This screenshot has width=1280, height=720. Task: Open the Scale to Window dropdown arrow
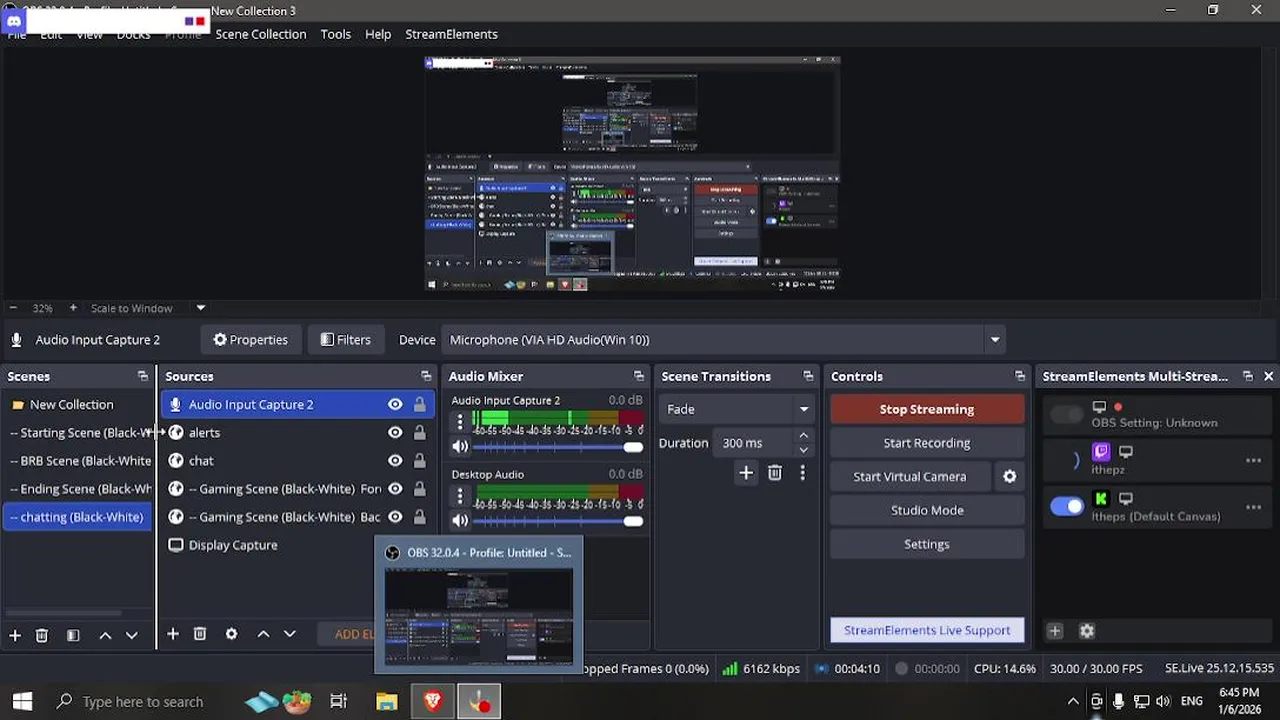tap(200, 308)
